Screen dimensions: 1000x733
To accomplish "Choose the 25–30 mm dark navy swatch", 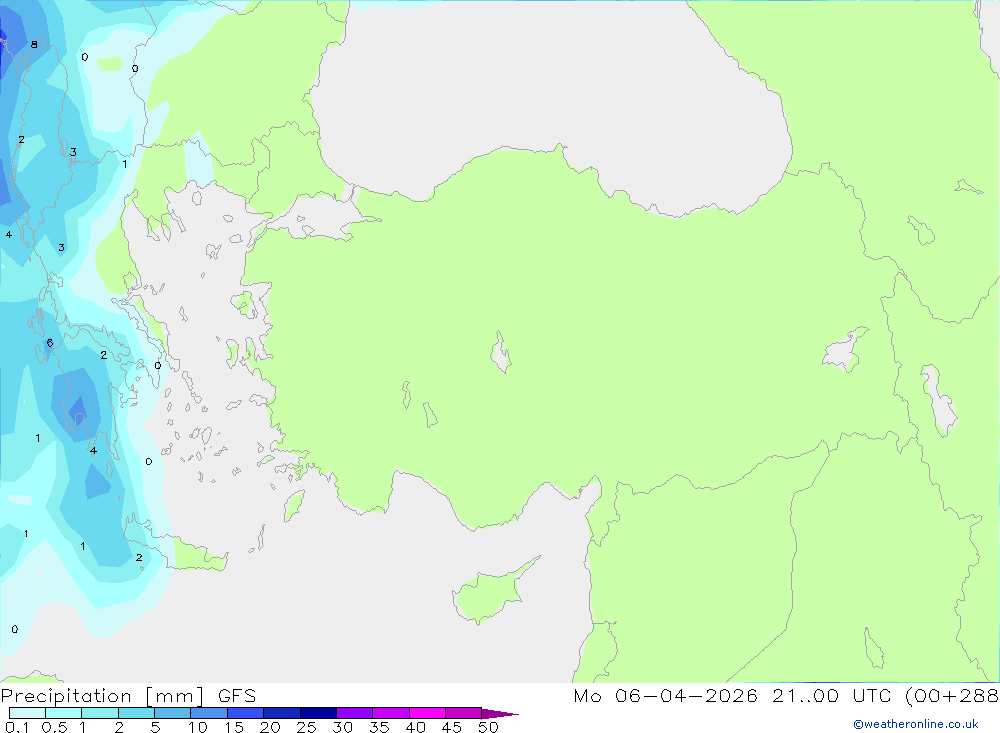I will pyautogui.click(x=318, y=713).
